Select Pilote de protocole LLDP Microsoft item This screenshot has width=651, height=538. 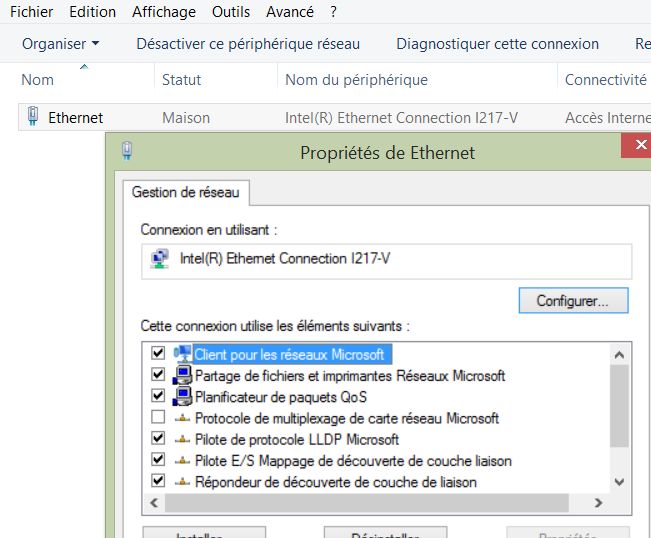click(297, 439)
